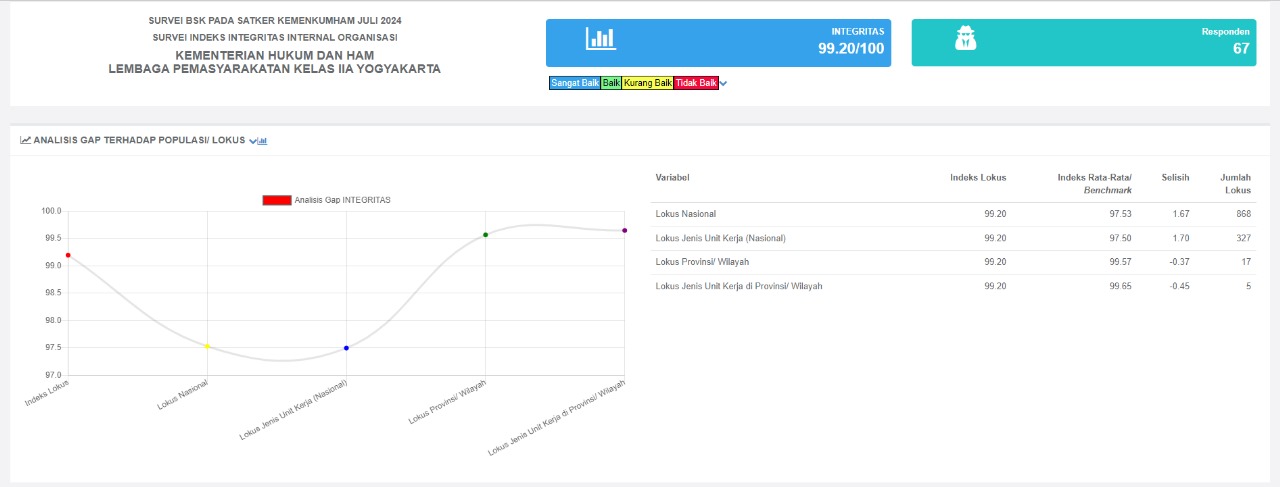This screenshot has height=487, width=1280.
Task: Select Lokus Jenis Unit Kerja di Provinsi/ Wilayah row label
Action: coord(739,286)
